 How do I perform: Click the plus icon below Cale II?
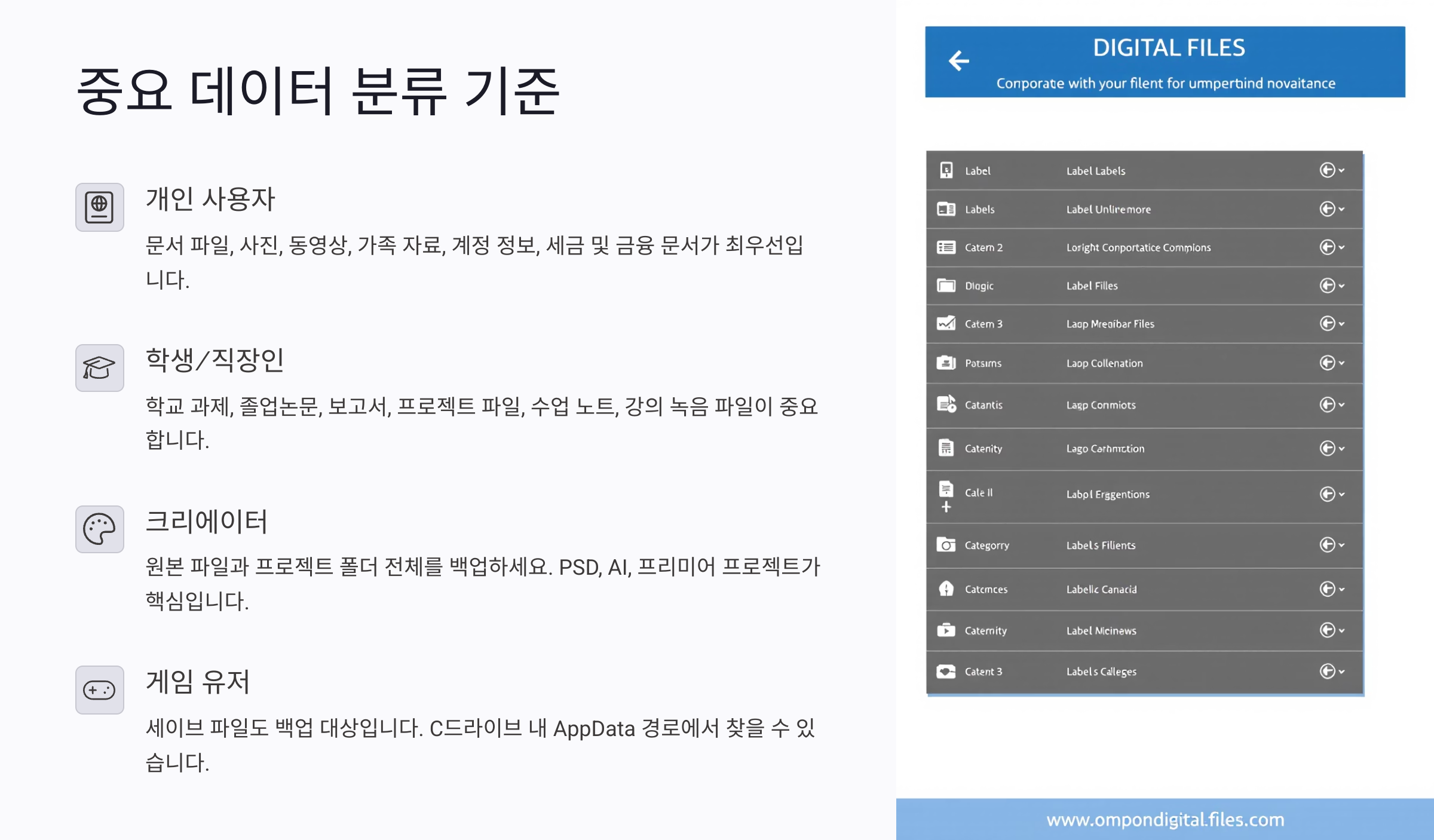946,507
